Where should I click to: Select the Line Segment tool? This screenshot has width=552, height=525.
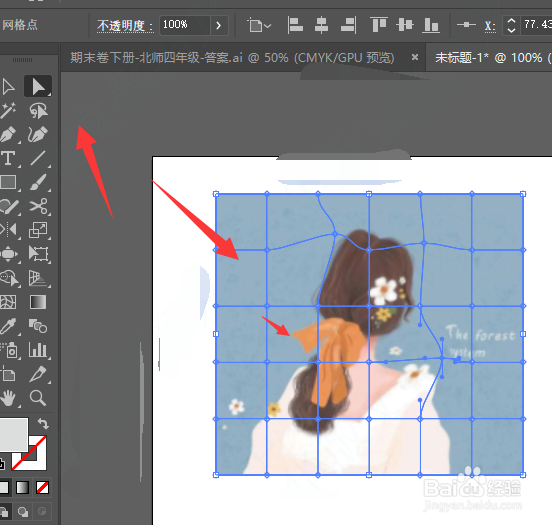click(x=38, y=158)
